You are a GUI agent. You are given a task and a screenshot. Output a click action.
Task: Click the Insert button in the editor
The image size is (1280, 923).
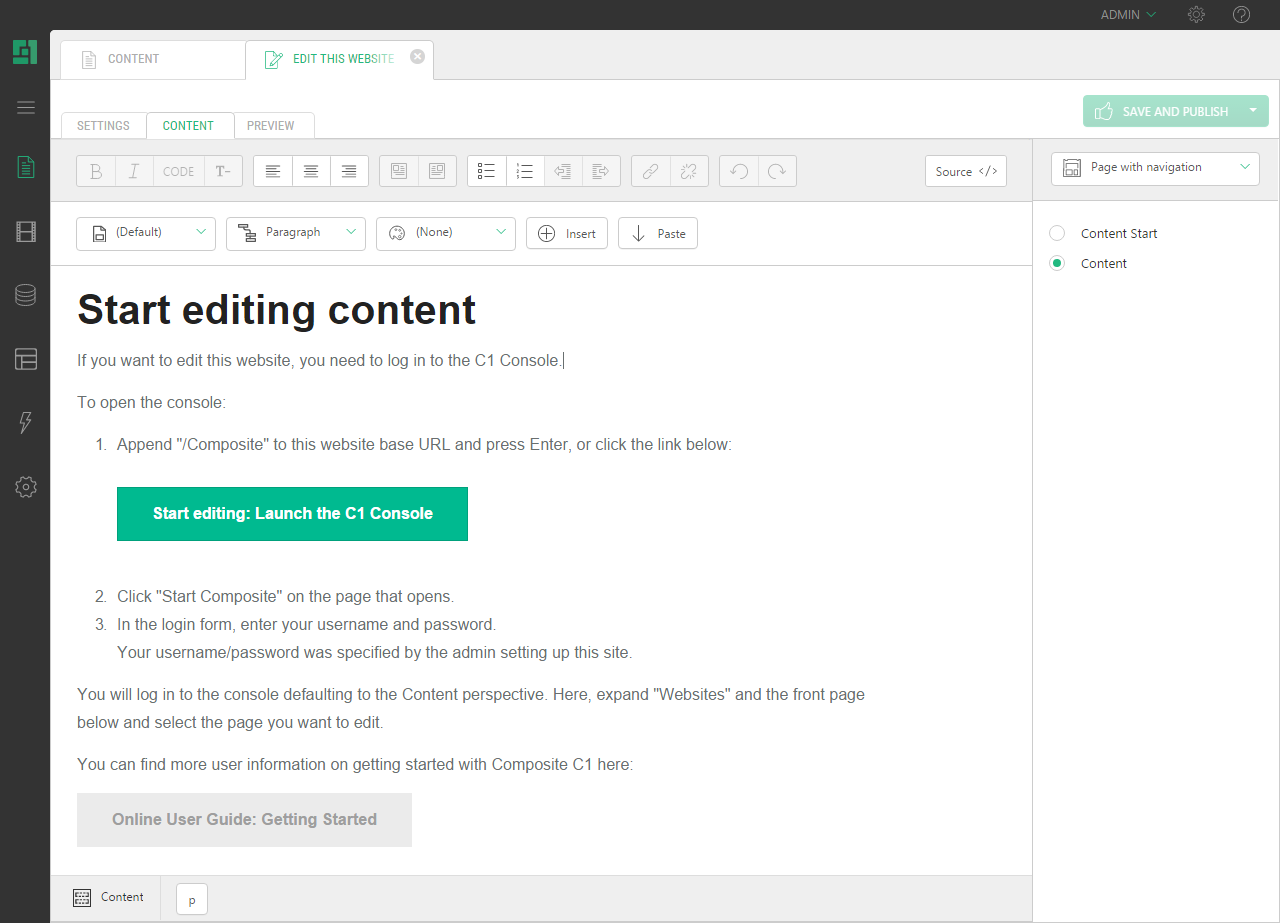(567, 233)
